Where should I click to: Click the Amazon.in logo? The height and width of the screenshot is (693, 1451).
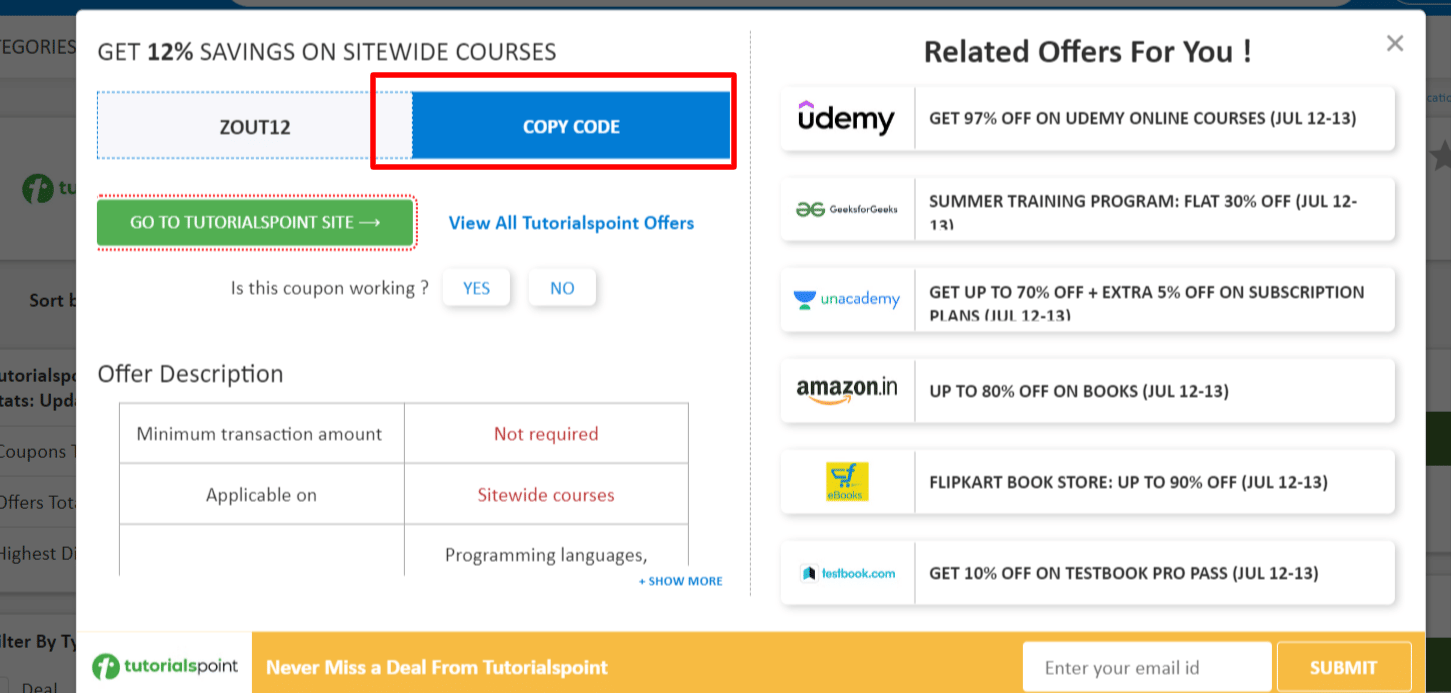point(846,390)
